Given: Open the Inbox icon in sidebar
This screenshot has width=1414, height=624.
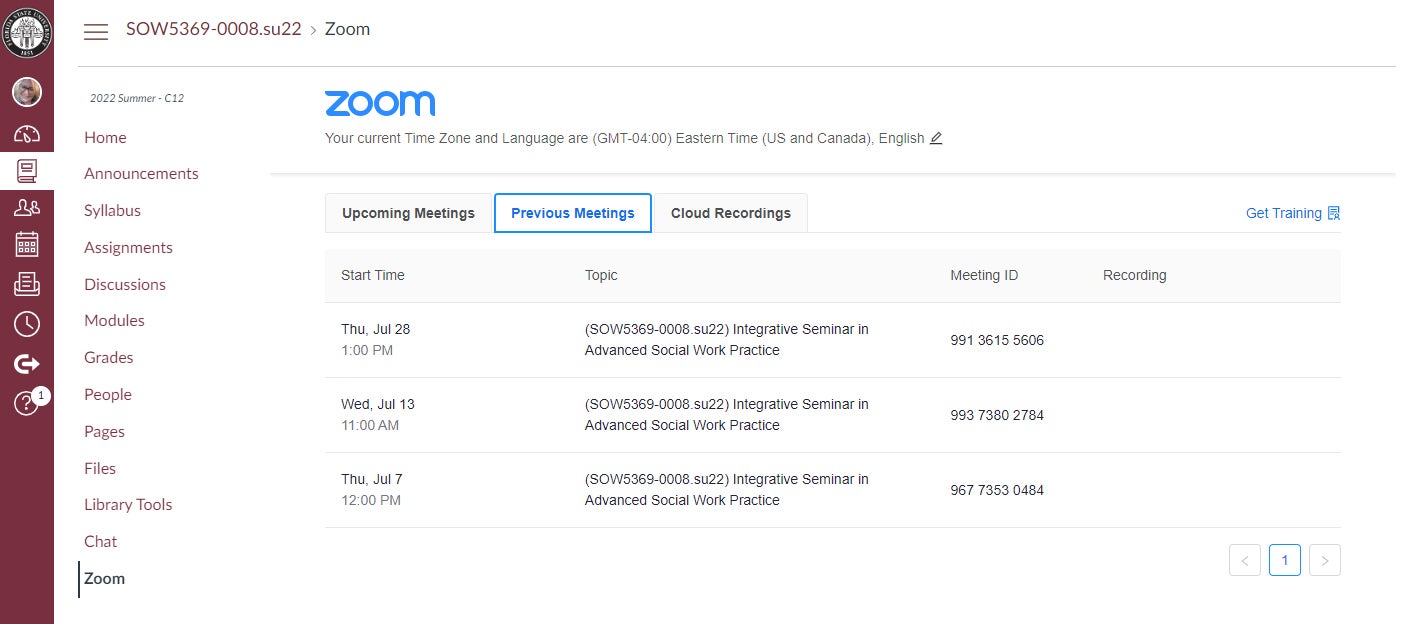Looking at the screenshot, I should (x=27, y=285).
